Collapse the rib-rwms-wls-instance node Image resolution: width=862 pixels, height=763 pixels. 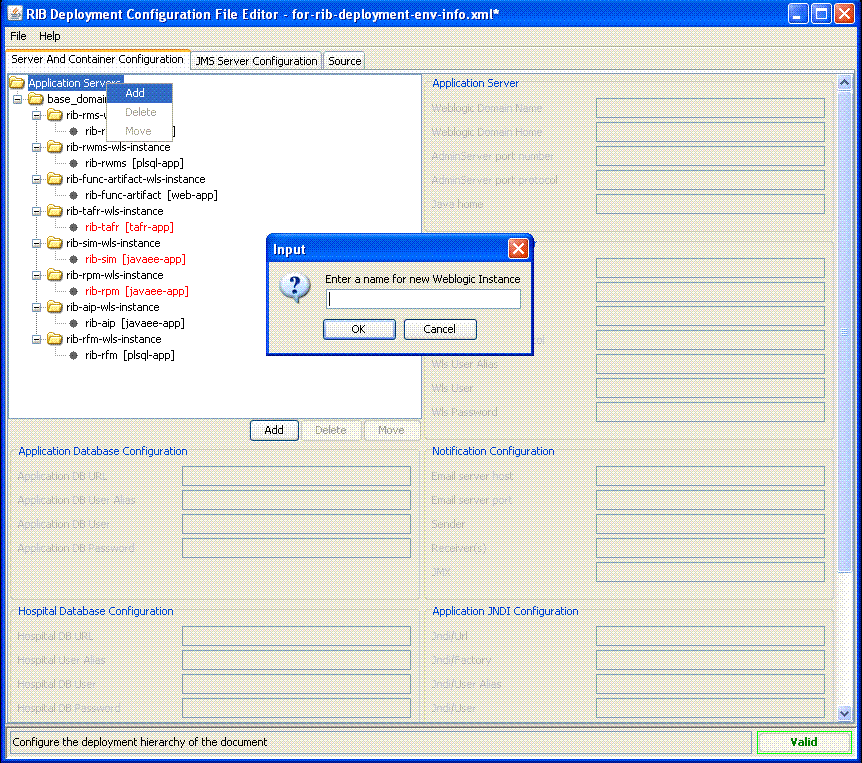coord(36,147)
